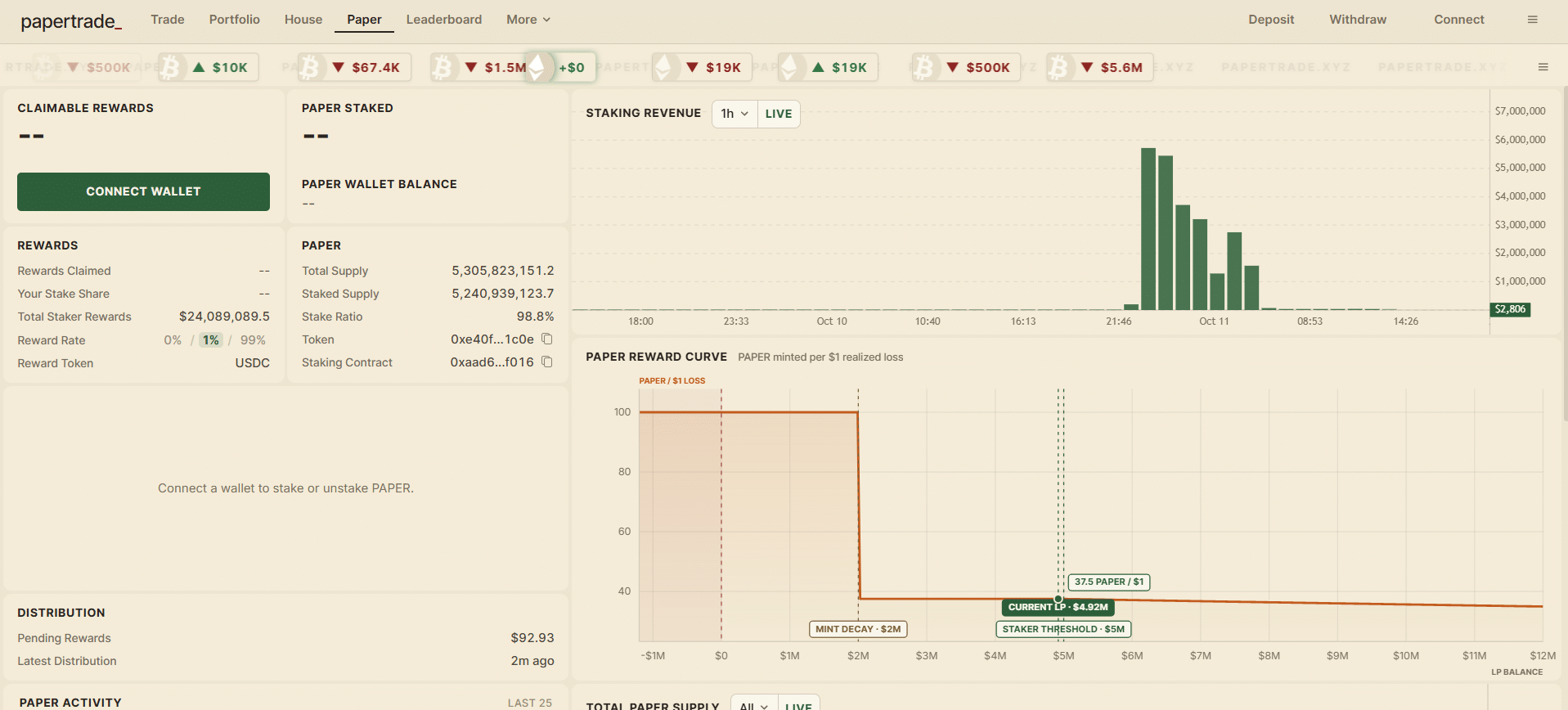Image resolution: width=1568 pixels, height=710 pixels.
Task: Select the 0% reward rate option
Action: pyautogui.click(x=173, y=340)
